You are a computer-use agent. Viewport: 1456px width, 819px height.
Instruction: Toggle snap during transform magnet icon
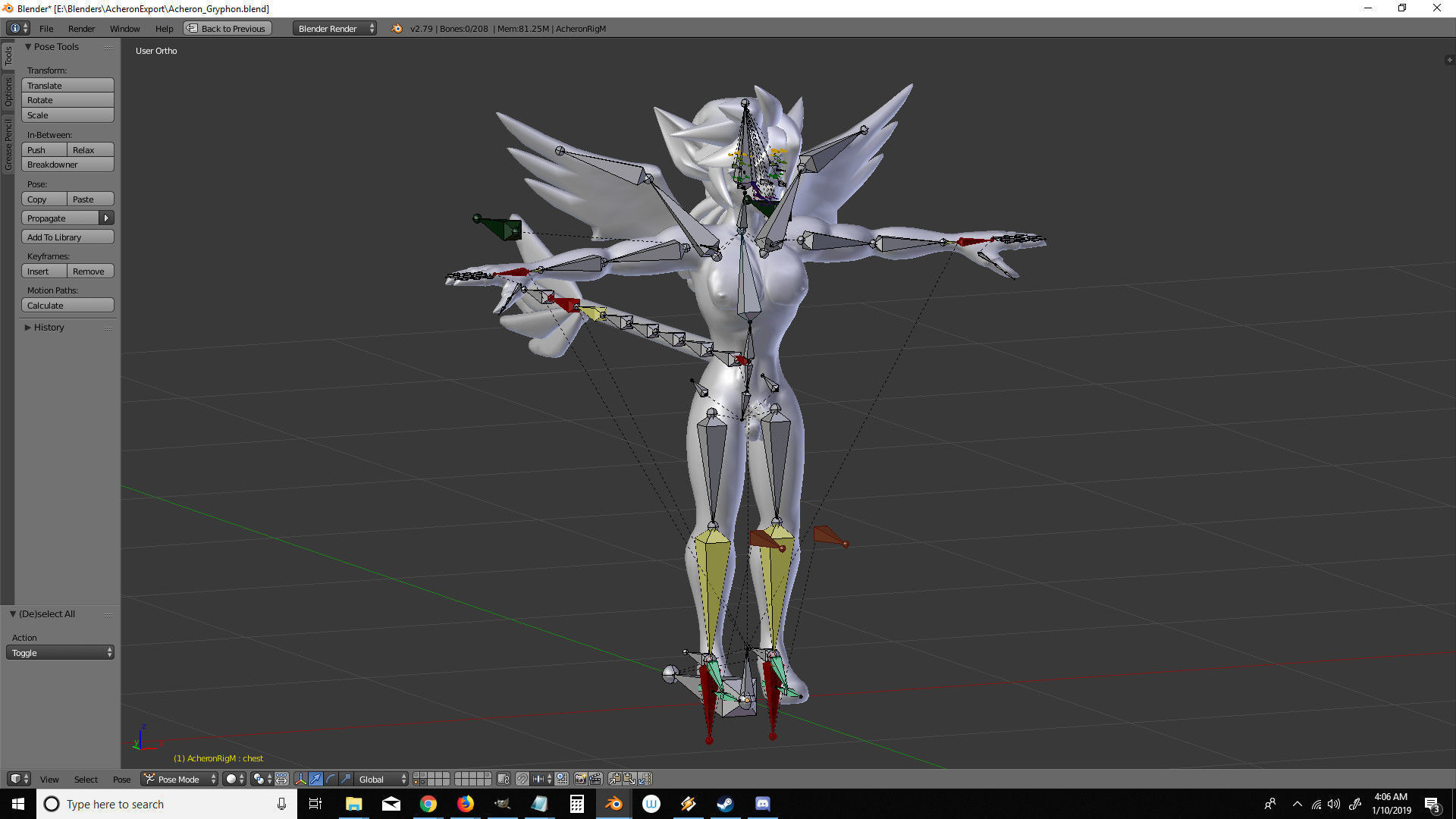pyautogui.click(x=522, y=779)
